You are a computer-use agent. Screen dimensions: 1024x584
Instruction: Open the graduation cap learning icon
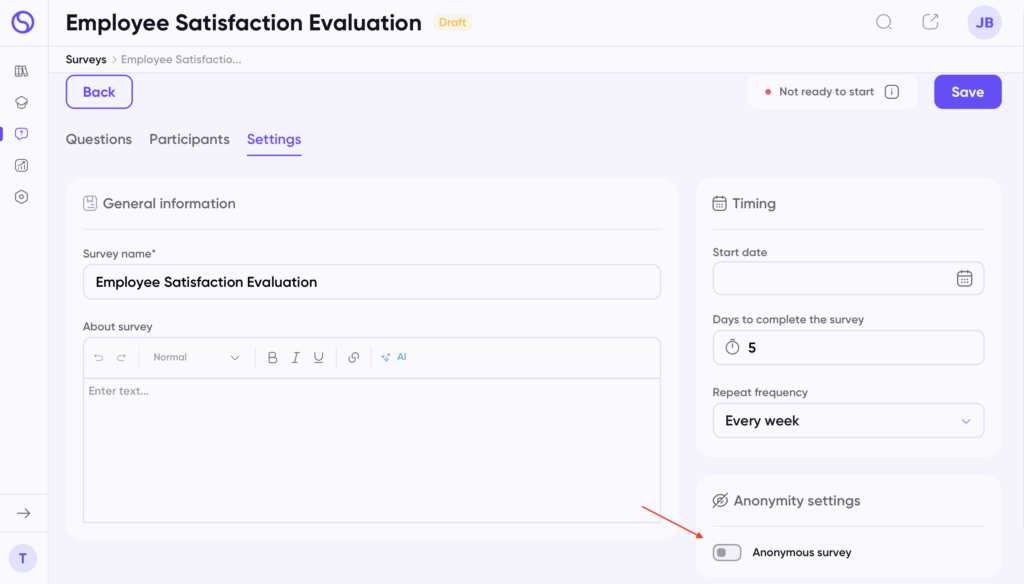[x=22, y=102]
